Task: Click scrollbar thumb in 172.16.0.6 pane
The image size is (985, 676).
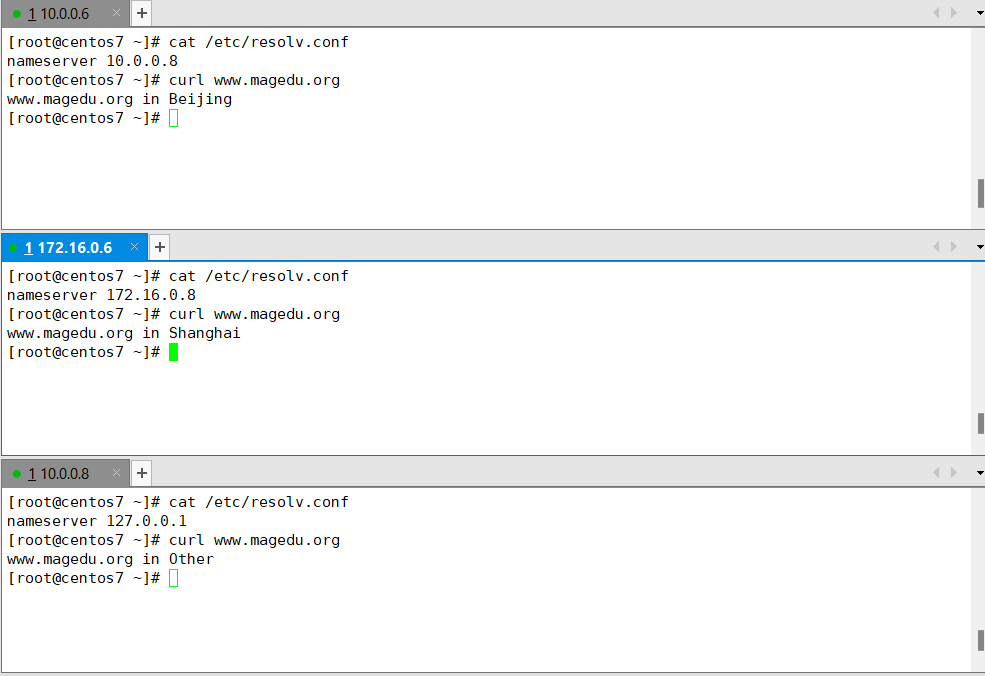Action: pyautogui.click(x=980, y=423)
